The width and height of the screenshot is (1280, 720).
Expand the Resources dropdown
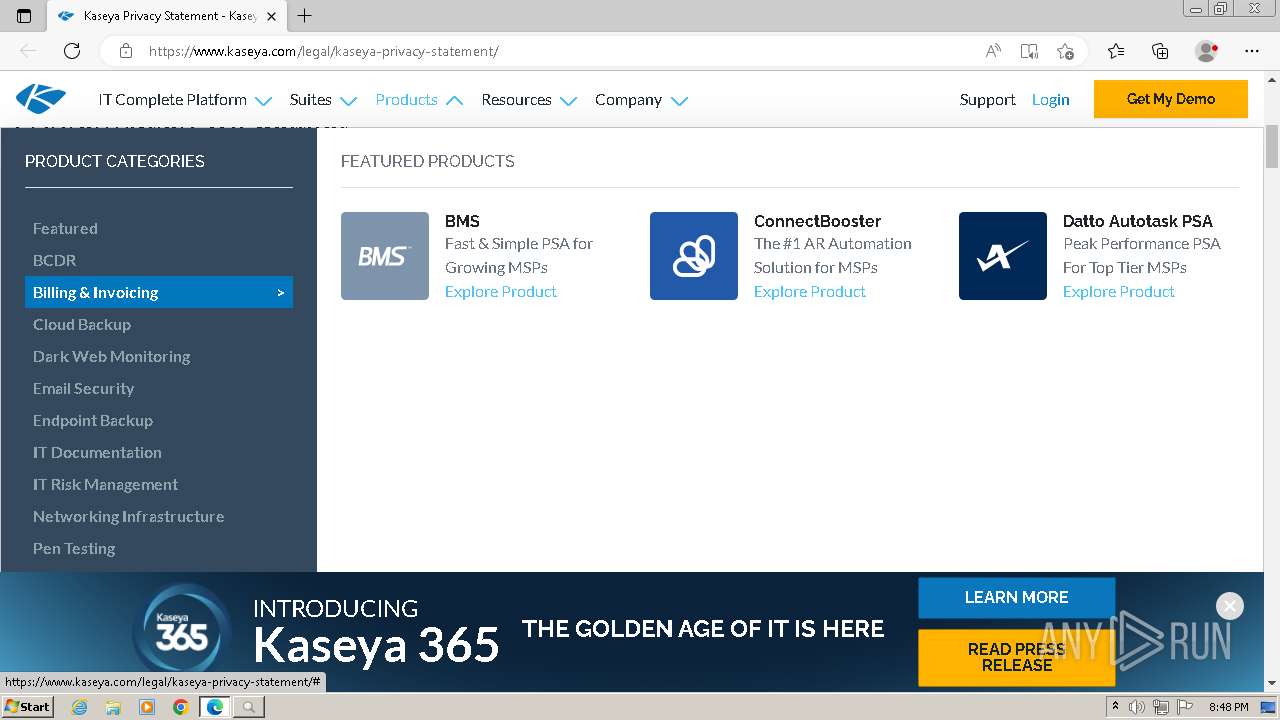529,100
